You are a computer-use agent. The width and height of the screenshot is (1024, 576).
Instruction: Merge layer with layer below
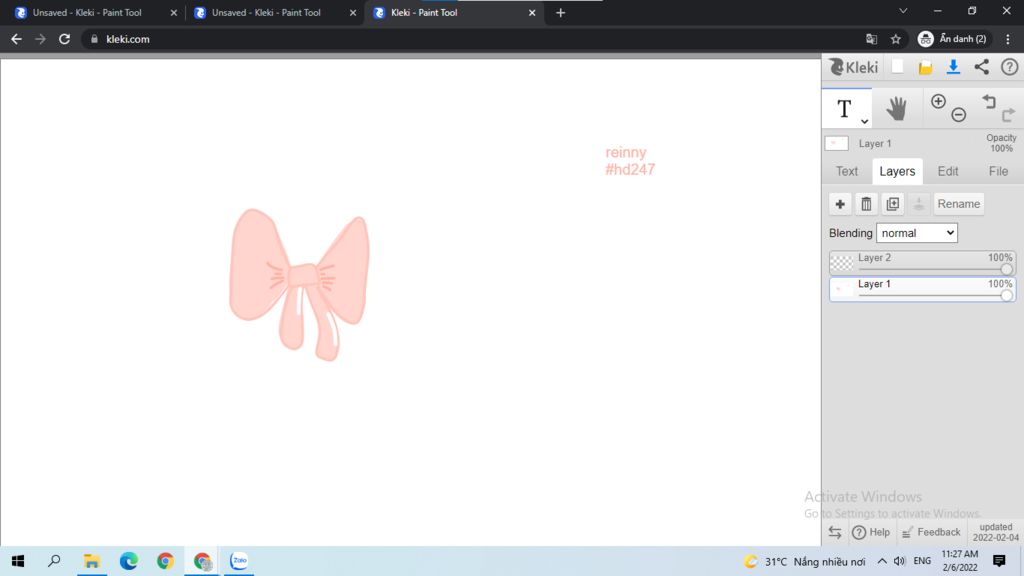coord(919,204)
